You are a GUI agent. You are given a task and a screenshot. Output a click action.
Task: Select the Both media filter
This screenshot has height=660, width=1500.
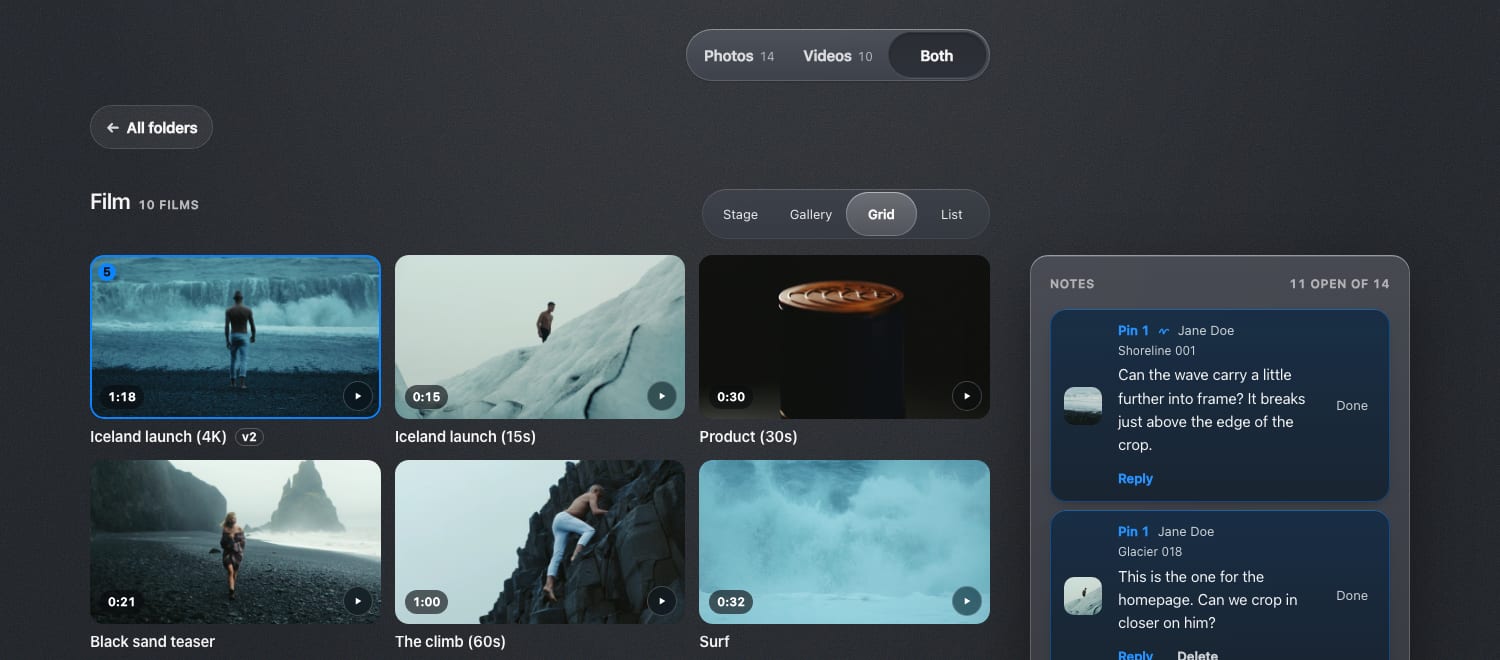pyautogui.click(x=937, y=56)
